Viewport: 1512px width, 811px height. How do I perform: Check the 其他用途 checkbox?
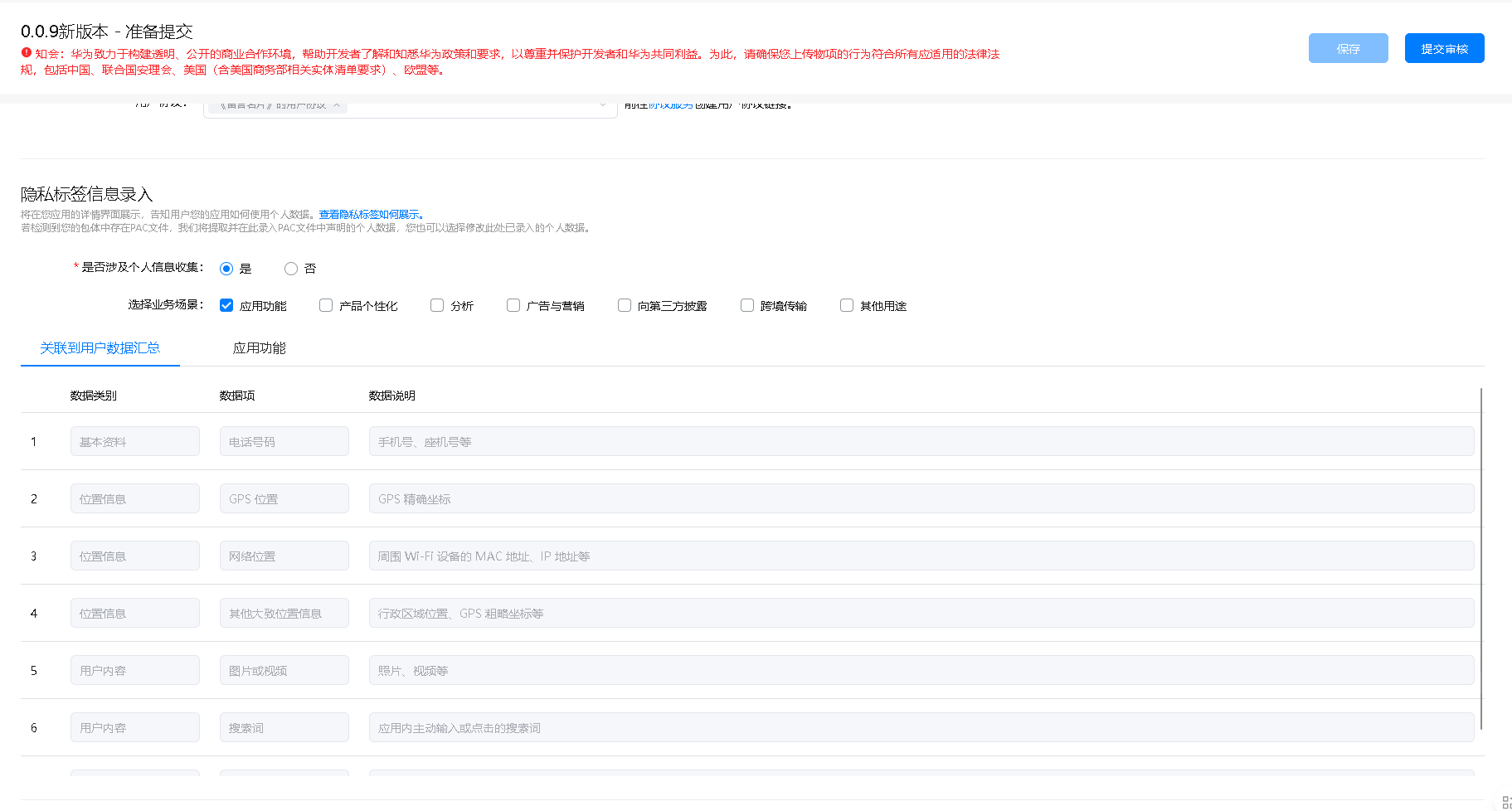[x=847, y=305]
